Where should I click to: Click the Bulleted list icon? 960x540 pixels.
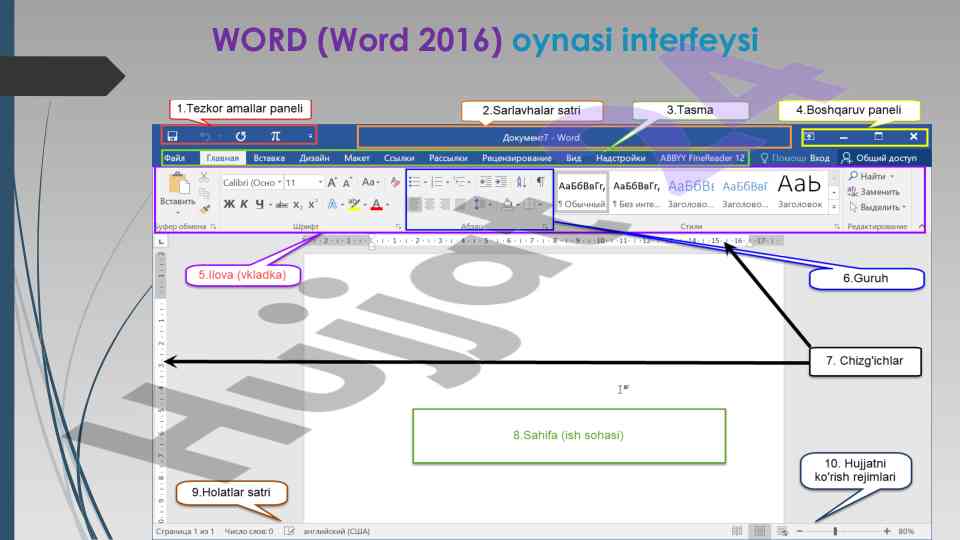[x=414, y=182]
